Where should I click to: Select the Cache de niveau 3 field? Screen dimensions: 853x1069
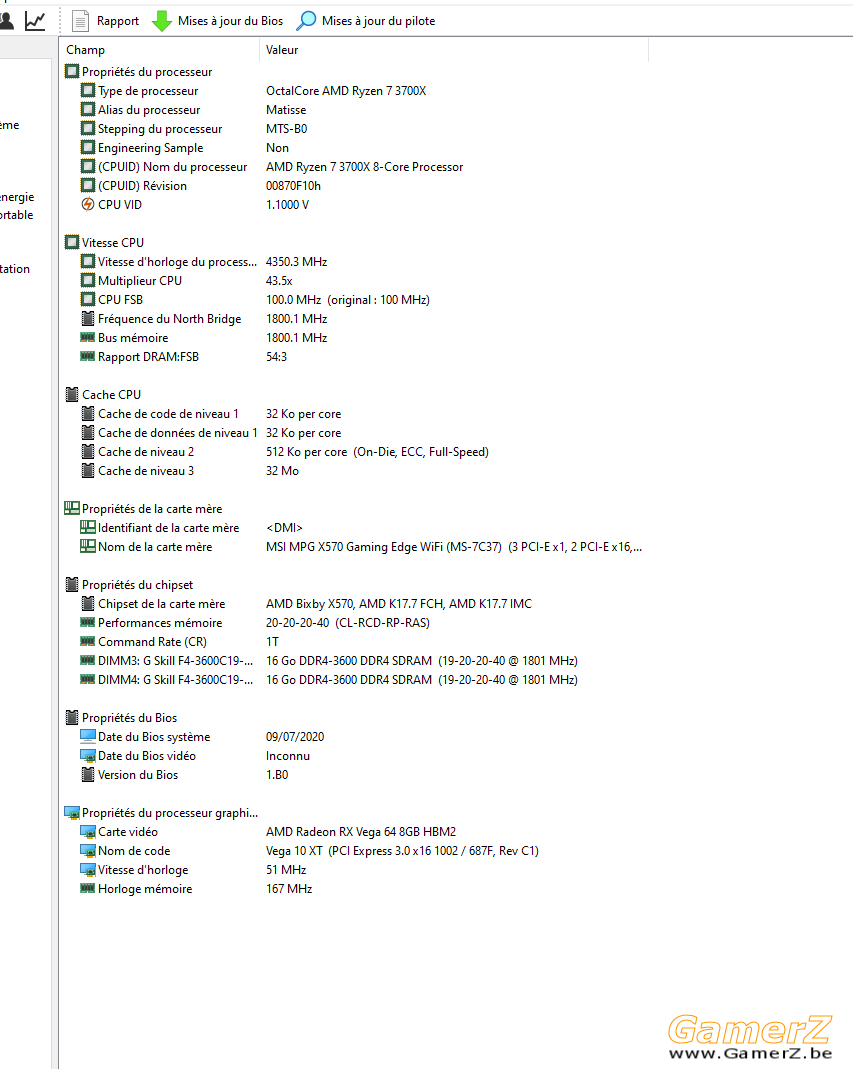coord(146,471)
